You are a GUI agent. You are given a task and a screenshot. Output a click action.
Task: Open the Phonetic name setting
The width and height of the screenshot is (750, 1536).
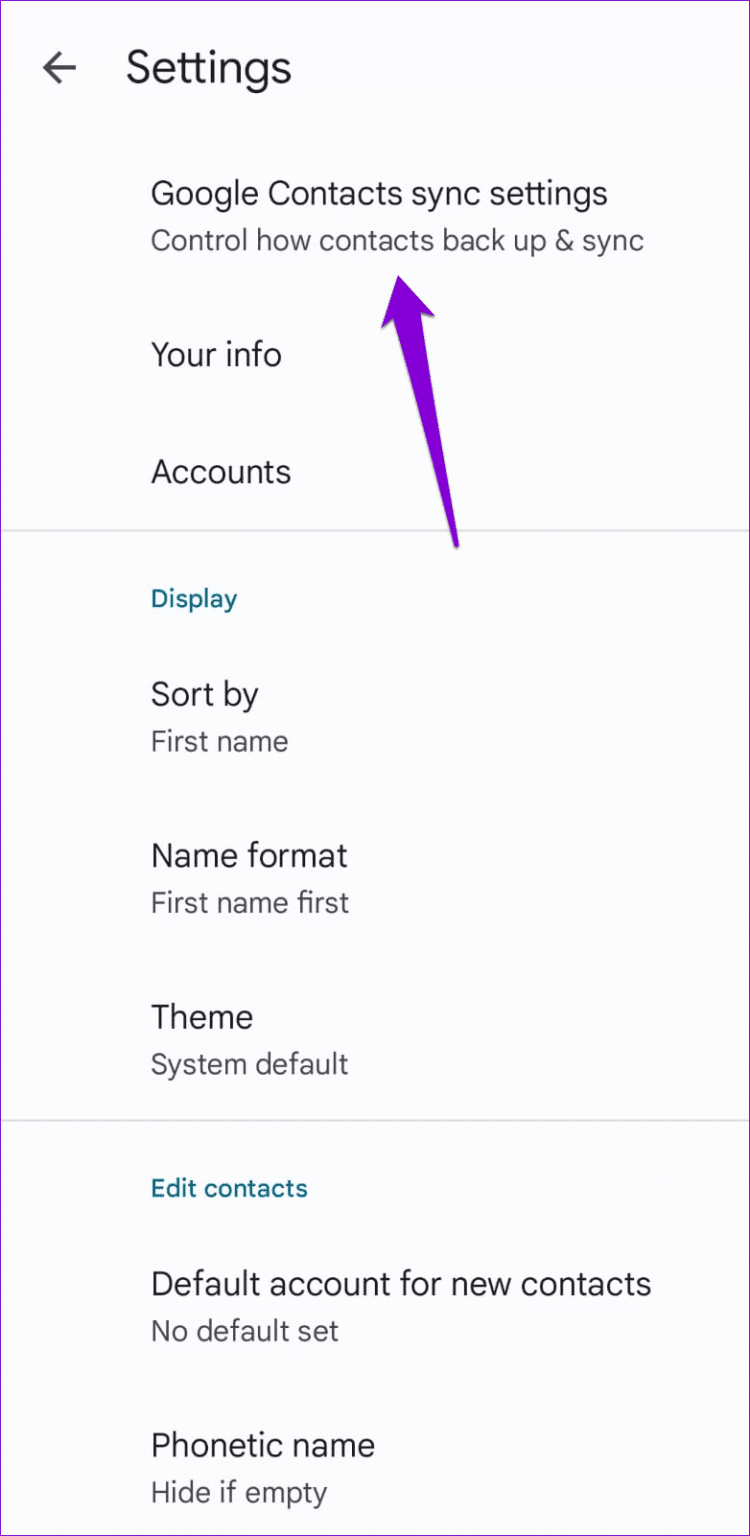coord(262,1445)
